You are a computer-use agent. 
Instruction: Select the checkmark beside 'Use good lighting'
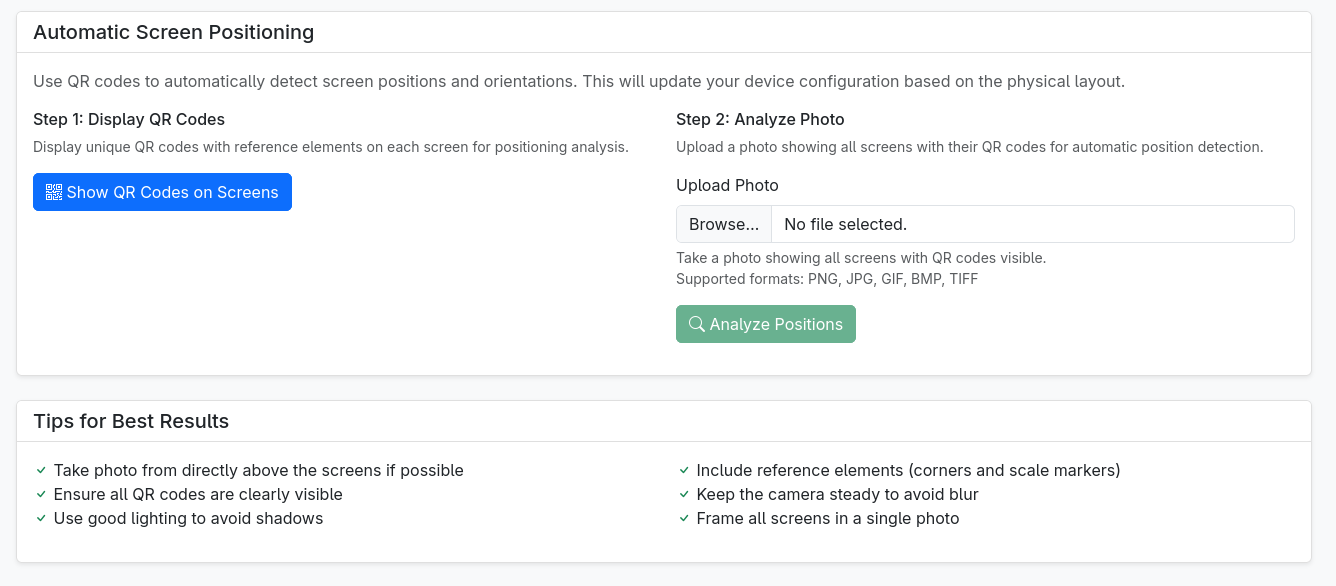click(x=41, y=518)
